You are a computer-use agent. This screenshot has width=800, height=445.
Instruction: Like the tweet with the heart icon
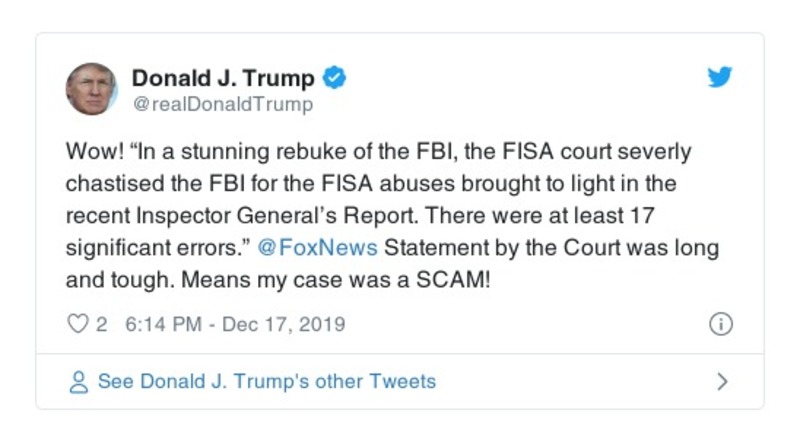pos(78,324)
